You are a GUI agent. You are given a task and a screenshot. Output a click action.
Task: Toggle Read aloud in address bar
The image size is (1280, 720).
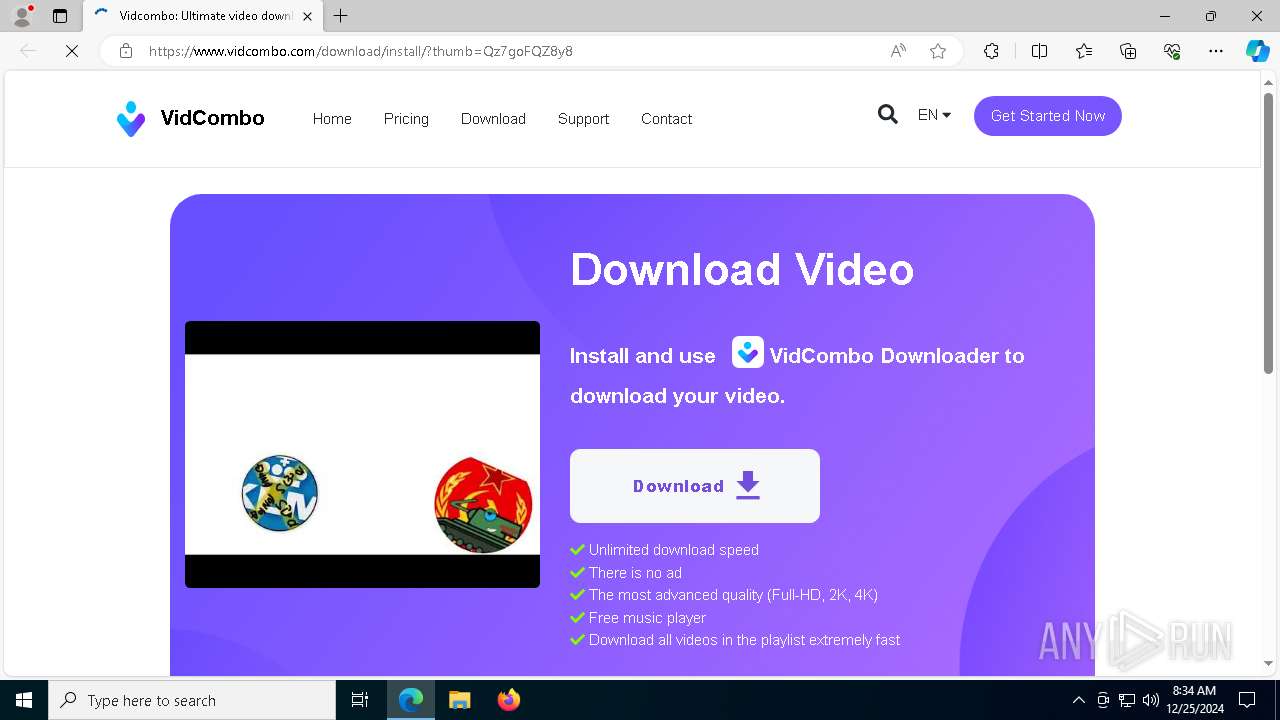coord(898,51)
